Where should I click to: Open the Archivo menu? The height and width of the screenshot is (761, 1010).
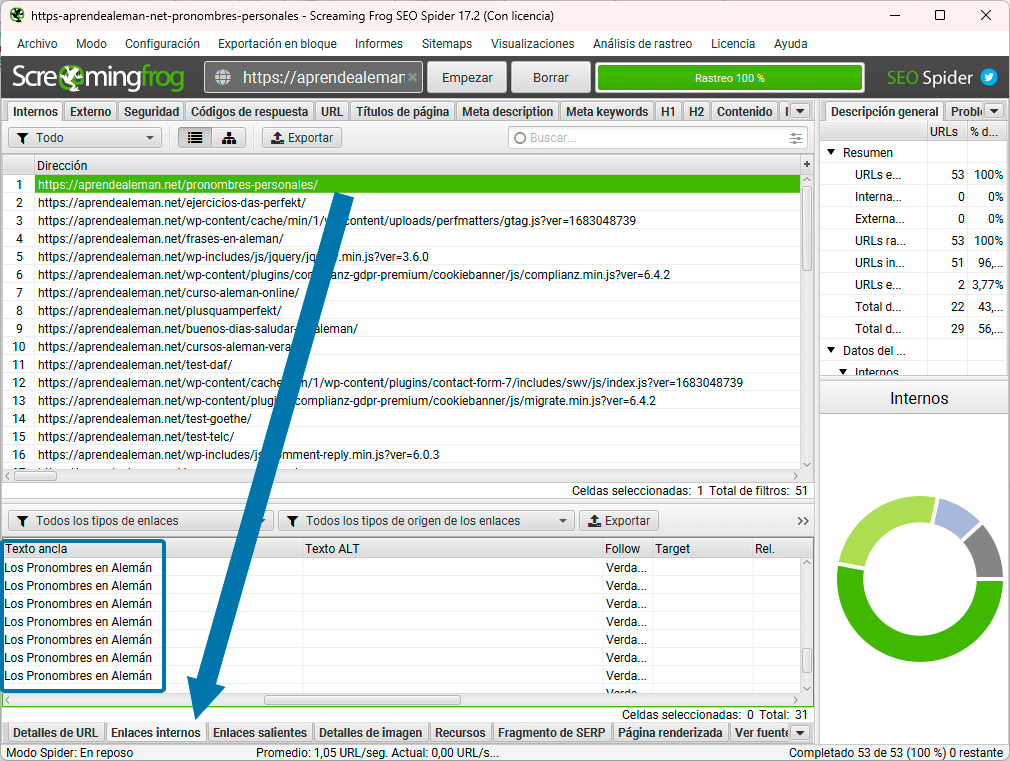[37, 44]
